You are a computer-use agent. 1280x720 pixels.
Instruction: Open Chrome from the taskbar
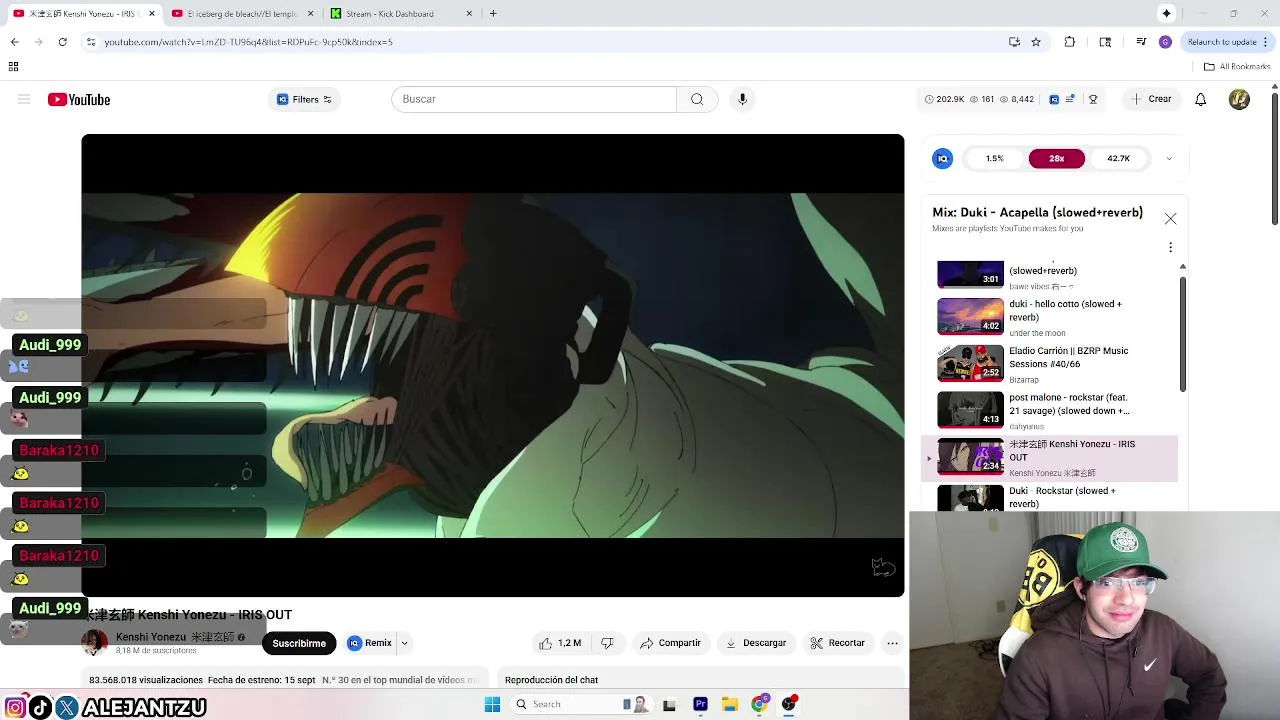(759, 704)
